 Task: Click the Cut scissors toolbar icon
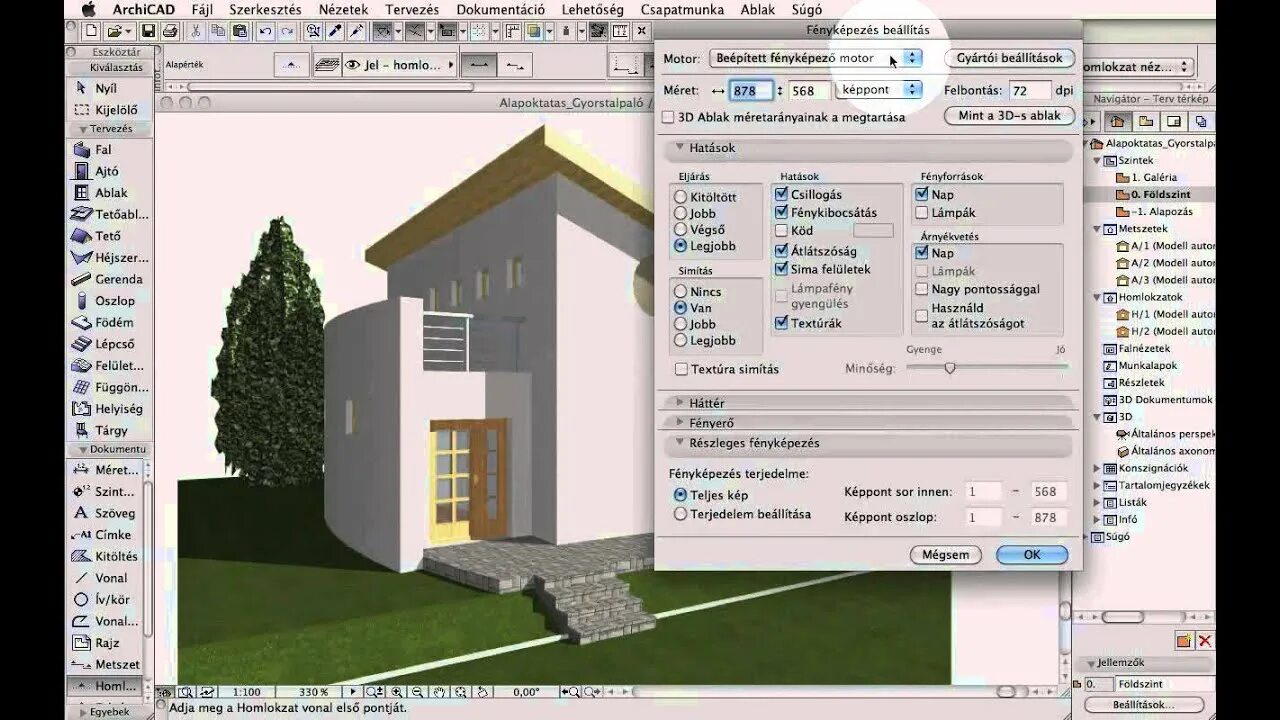(x=196, y=32)
